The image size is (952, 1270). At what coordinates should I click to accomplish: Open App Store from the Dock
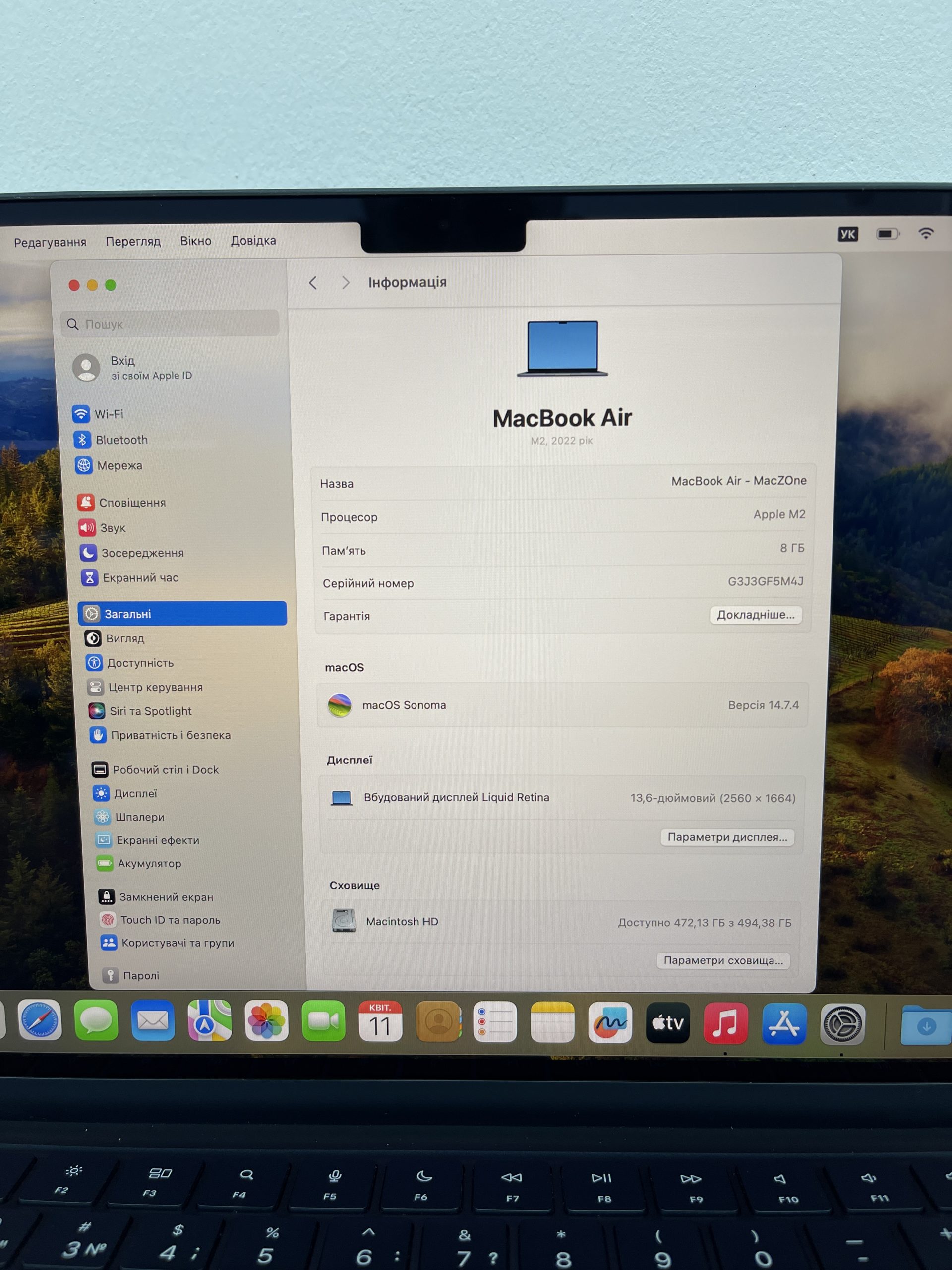click(784, 1023)
